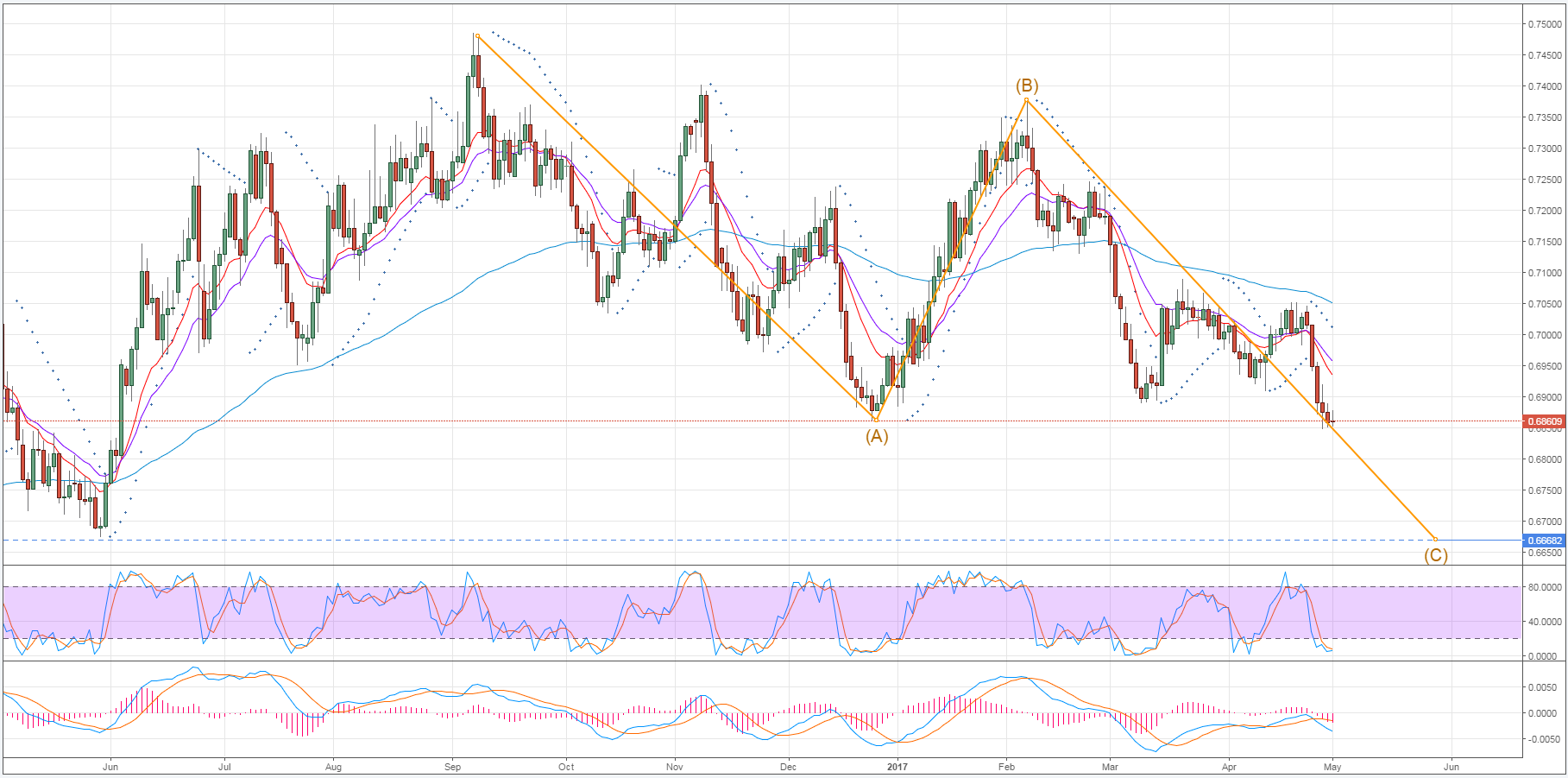Click the 0.68000 price axis label

click(x=1545, y=459)
